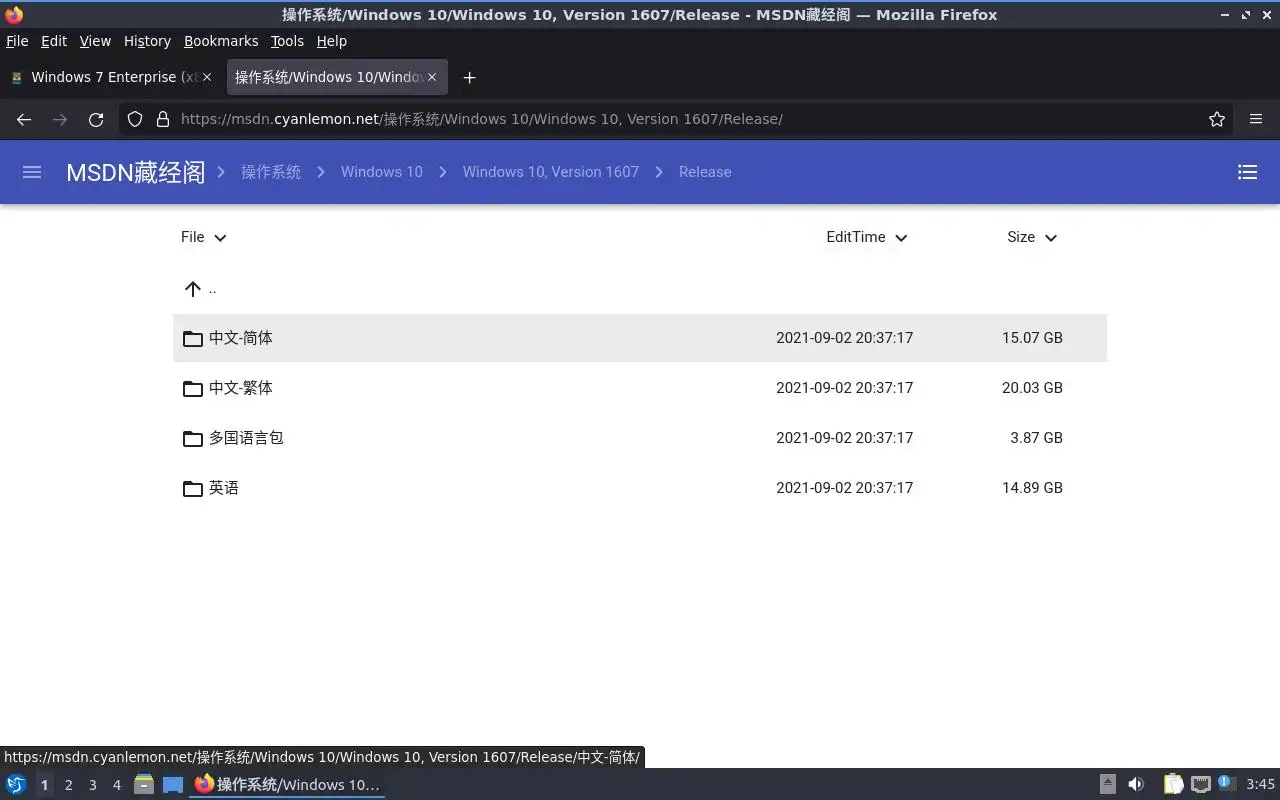Click the MSDN藏经阁 site title
The image size is (1280, 800).
tap(135, 172)
